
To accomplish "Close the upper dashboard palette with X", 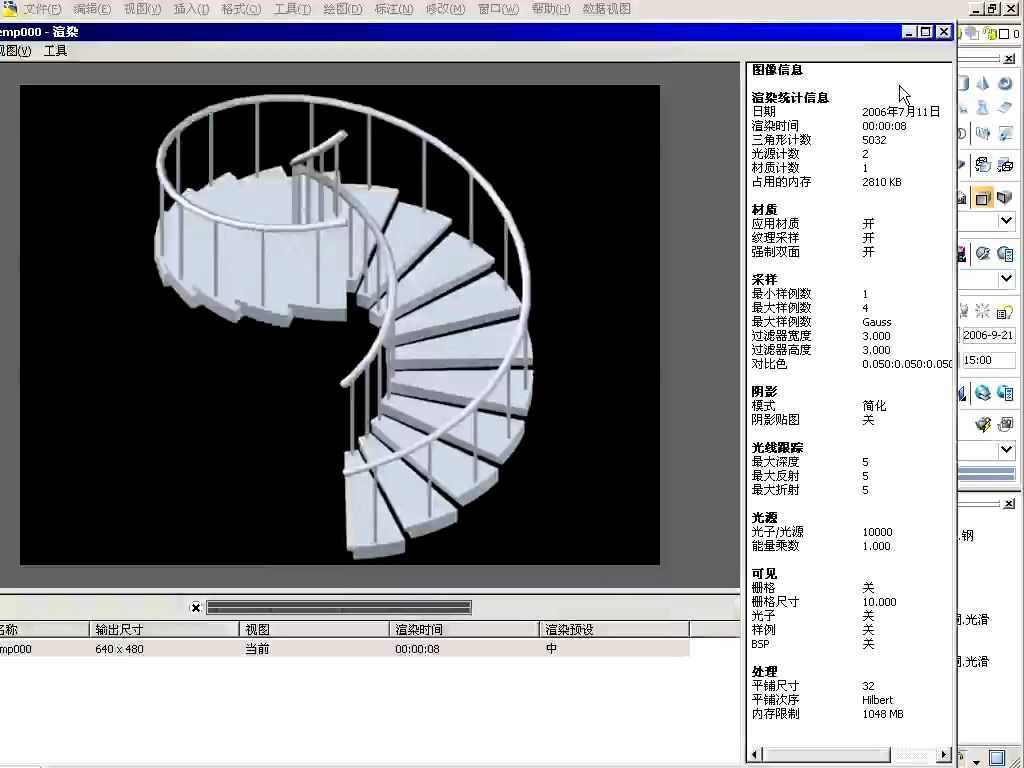I will click(x=1008, y=59).
